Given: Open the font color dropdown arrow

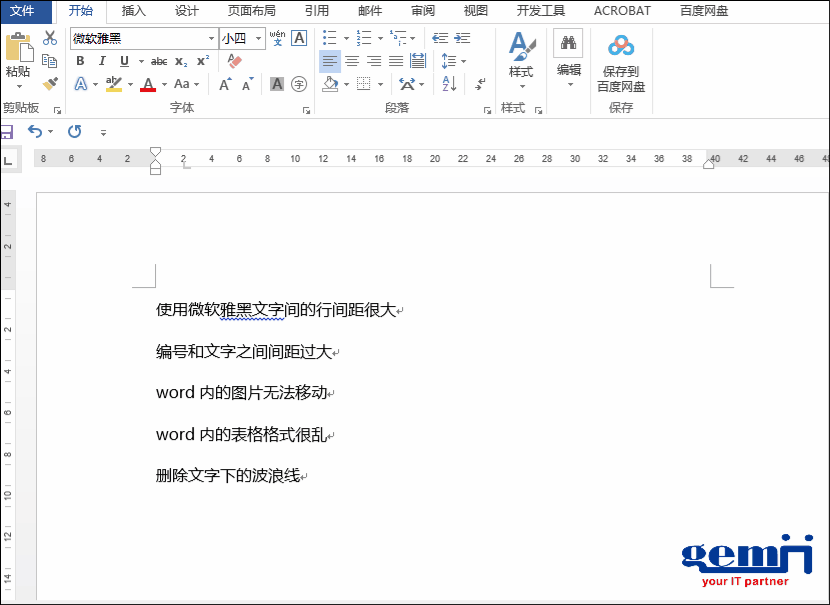Looking at the screenshot, I should pyautogui.click(x=163, y=84).
